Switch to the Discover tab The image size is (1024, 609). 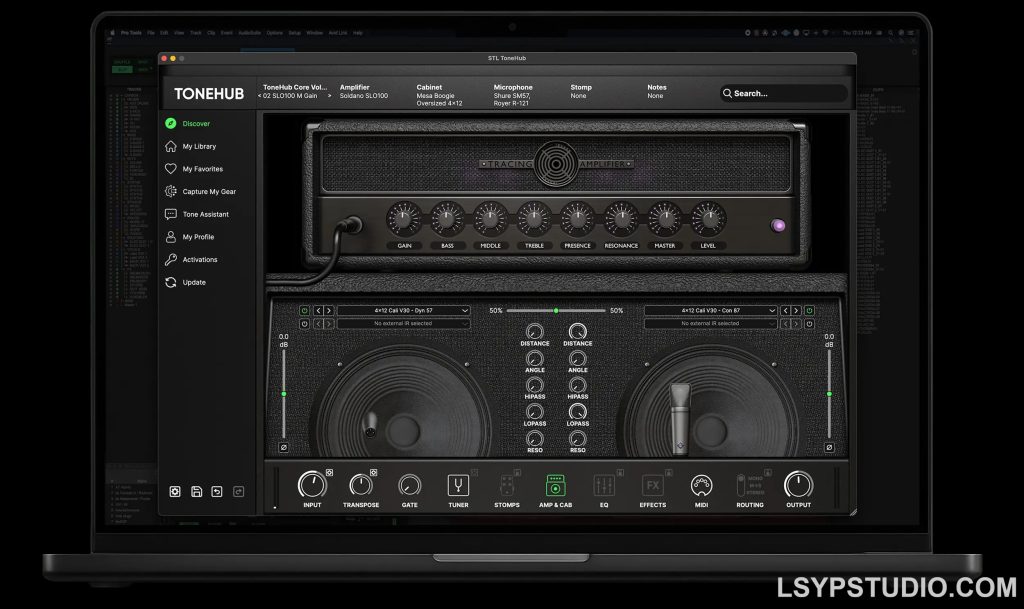[x=198, y=123]
